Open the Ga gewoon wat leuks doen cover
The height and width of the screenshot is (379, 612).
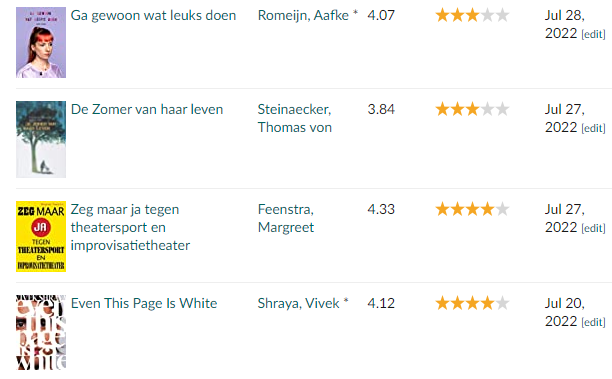point(41,42)
